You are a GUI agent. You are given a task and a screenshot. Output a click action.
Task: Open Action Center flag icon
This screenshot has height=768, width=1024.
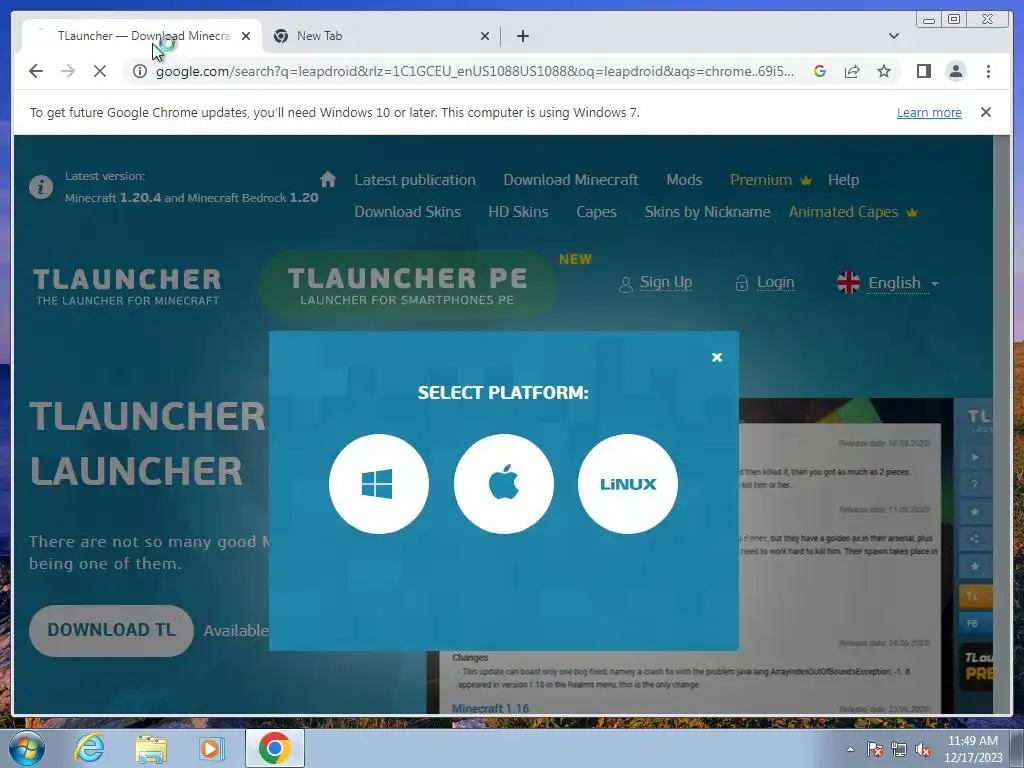tap(874, 749)
